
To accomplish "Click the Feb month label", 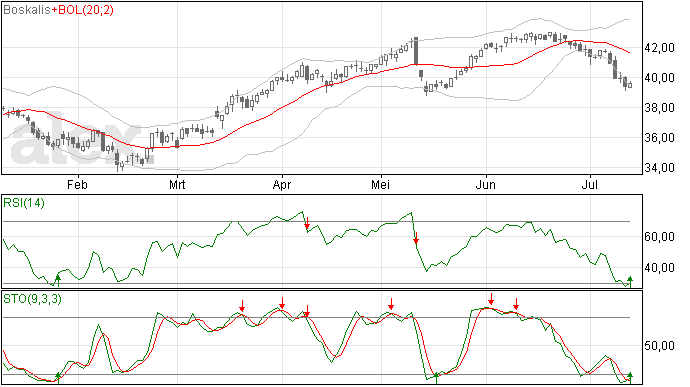I will (x=77, y=185).
